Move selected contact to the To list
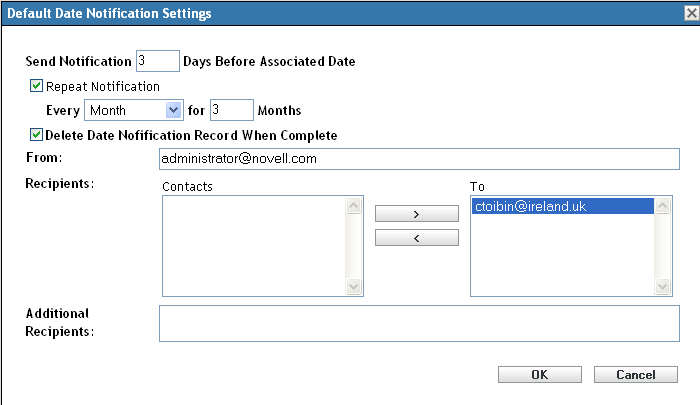 point(415,214)
